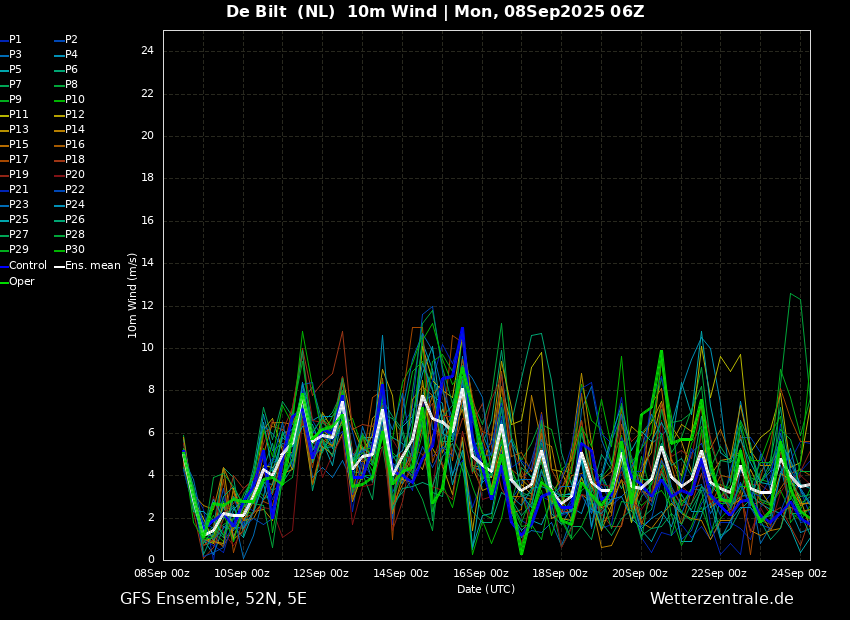
Task: Click the 12 value on y-axis
Action: tap(147, 306)
